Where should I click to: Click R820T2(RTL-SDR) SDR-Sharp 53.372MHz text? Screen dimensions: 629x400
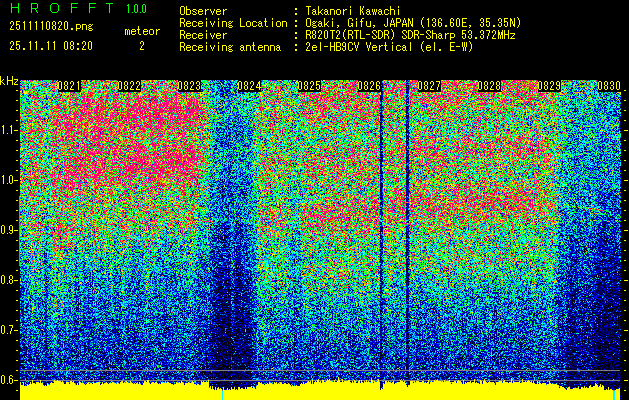[410, 35]
